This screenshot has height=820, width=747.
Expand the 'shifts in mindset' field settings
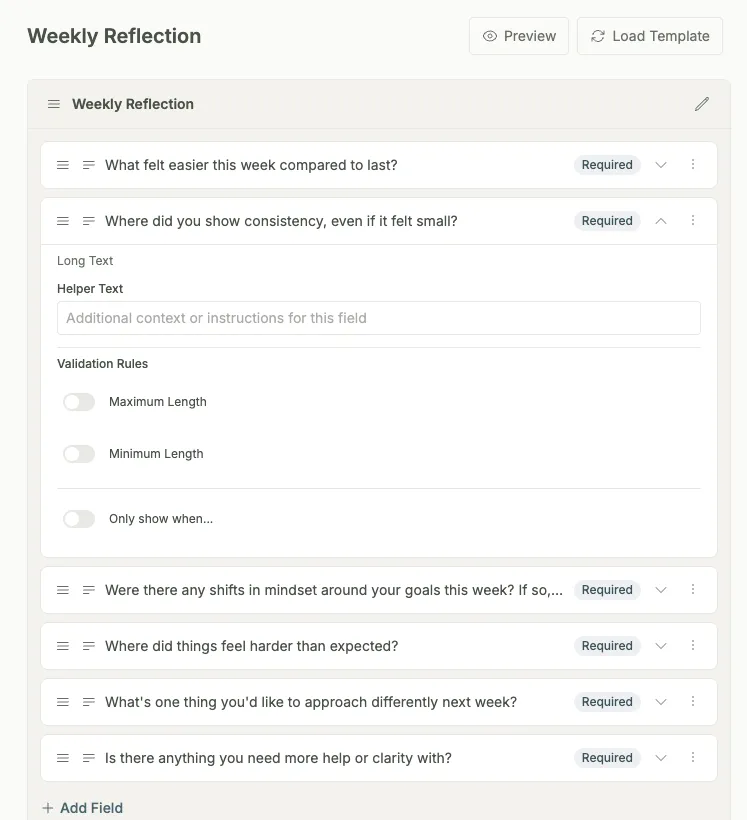coord(661,590)
